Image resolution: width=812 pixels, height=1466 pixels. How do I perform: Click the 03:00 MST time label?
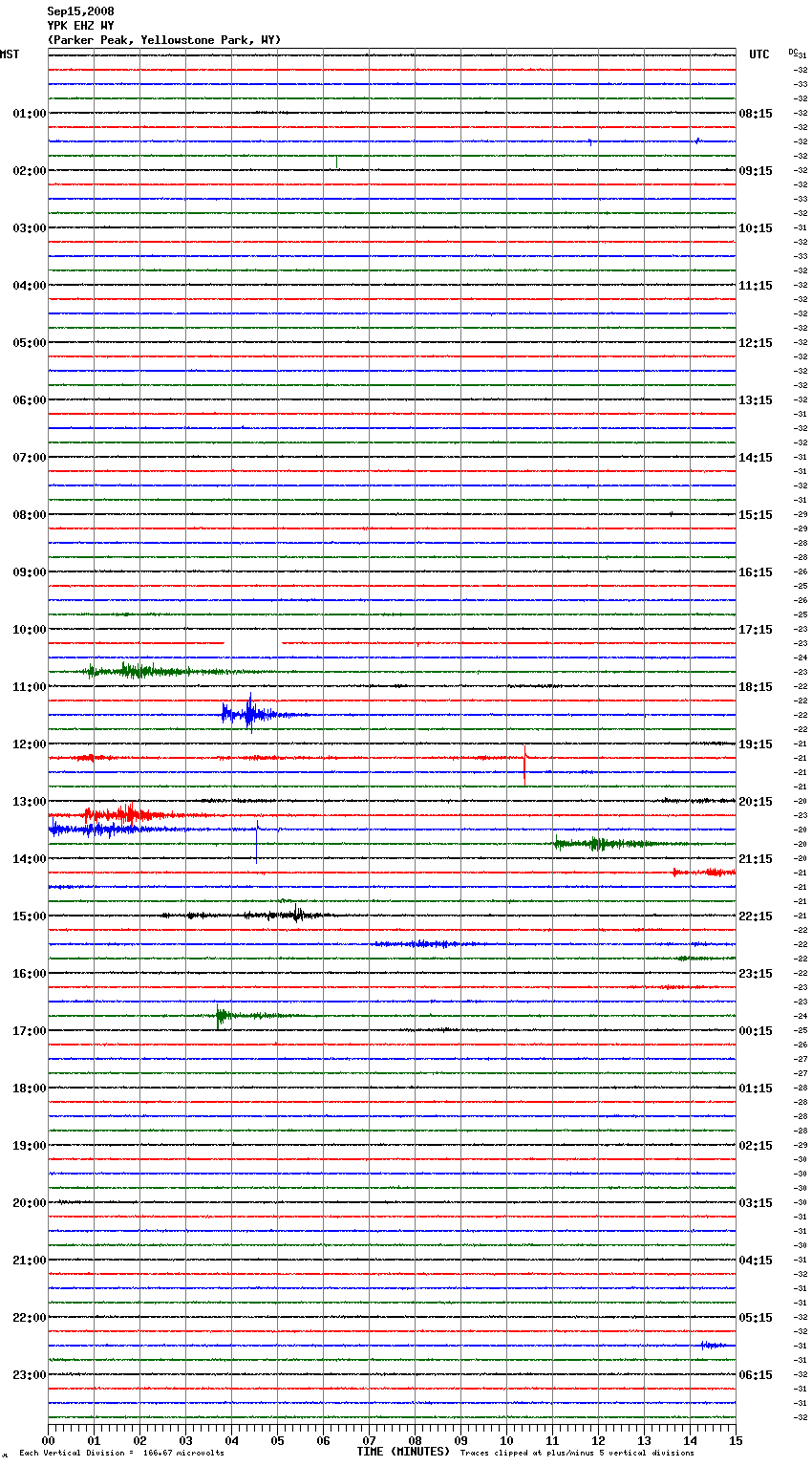pyautogui.click(x=29, y=228)
